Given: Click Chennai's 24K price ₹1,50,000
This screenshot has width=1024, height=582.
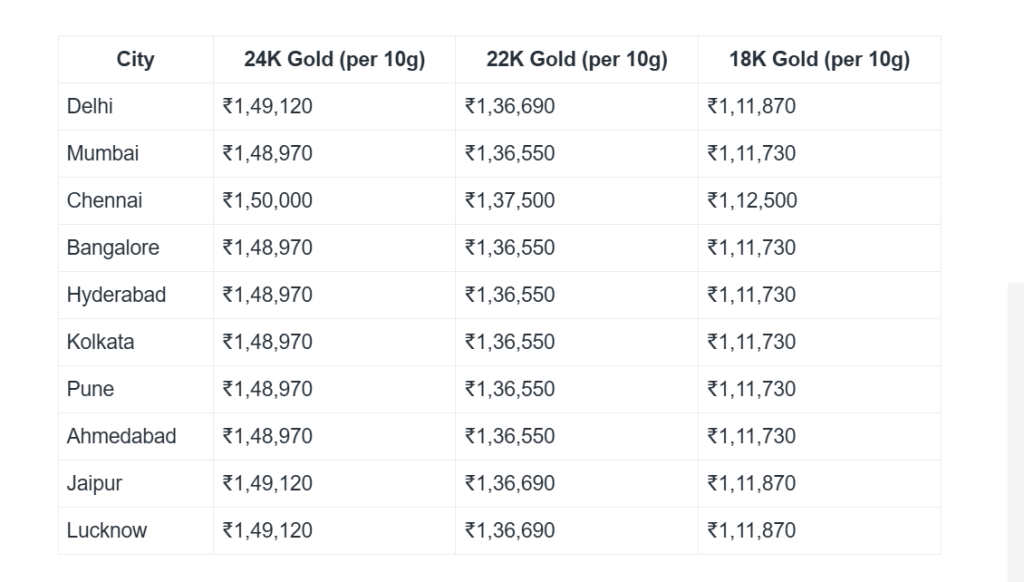Looking at the screenshot, I should (x=267, y=200).
